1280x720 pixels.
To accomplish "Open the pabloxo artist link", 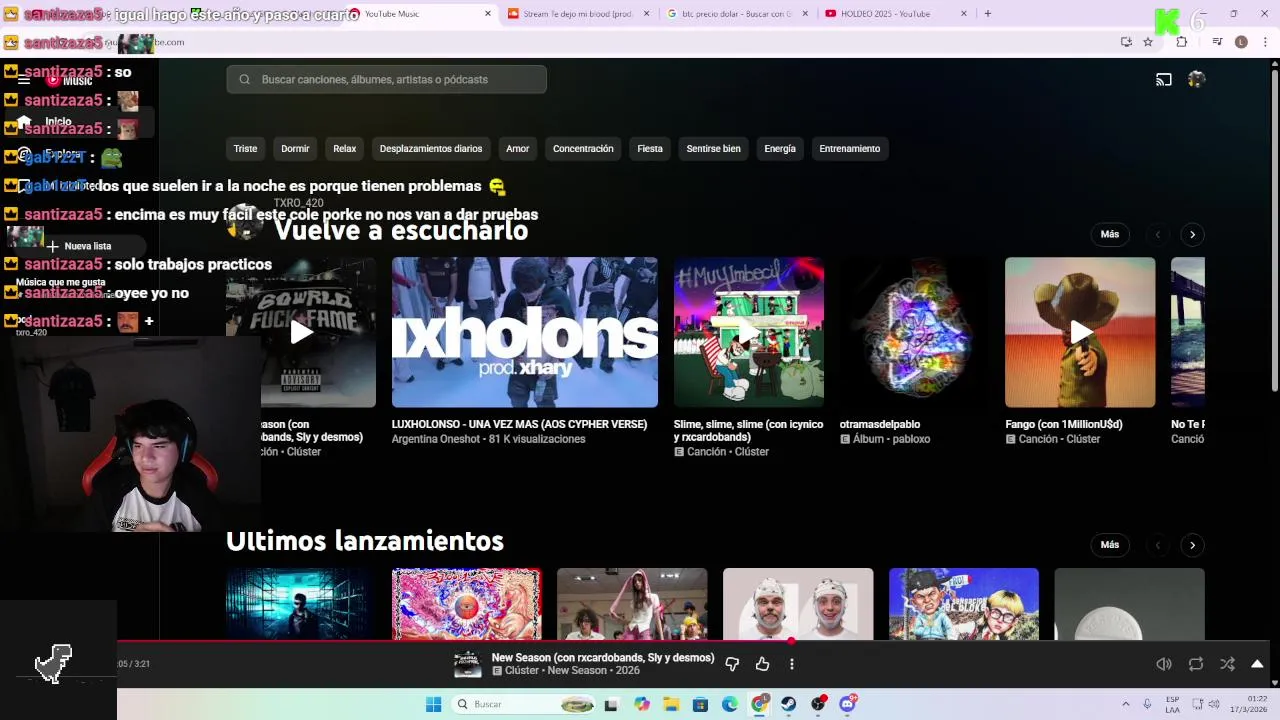I will 911,439.
